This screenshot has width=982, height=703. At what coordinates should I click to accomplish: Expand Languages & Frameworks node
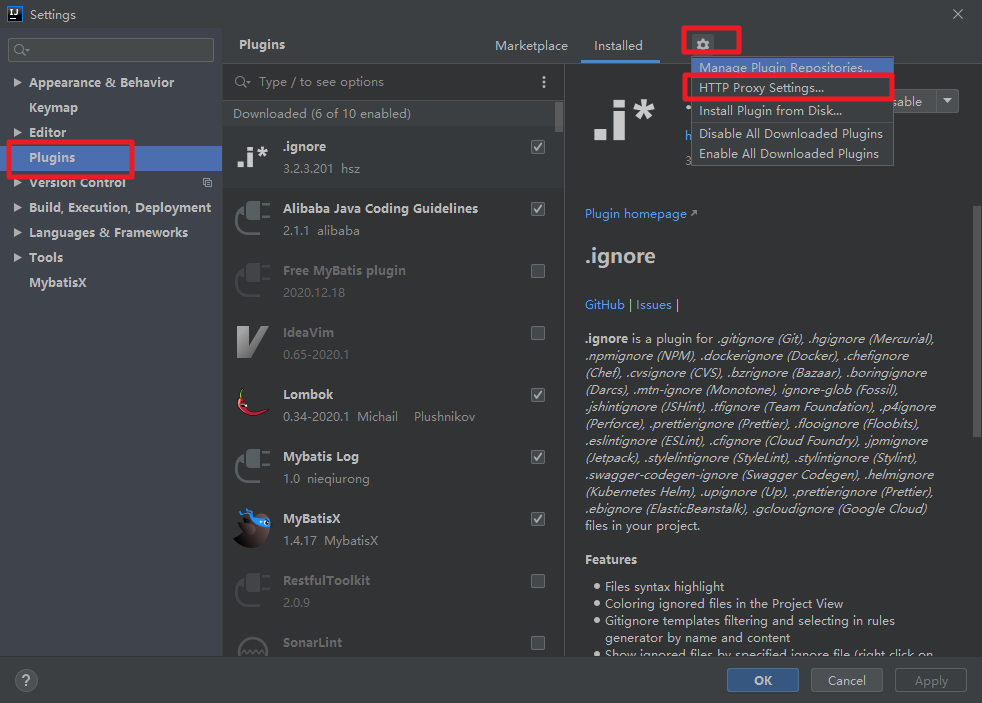point(18,232)
